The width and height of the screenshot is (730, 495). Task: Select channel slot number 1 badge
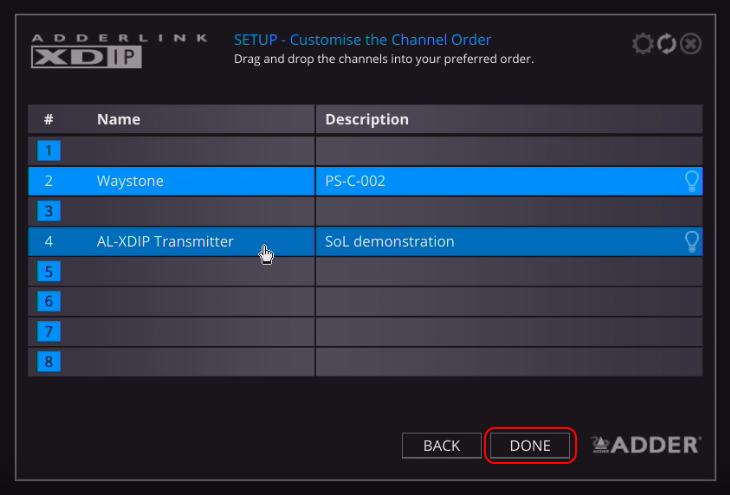(49, 151)
